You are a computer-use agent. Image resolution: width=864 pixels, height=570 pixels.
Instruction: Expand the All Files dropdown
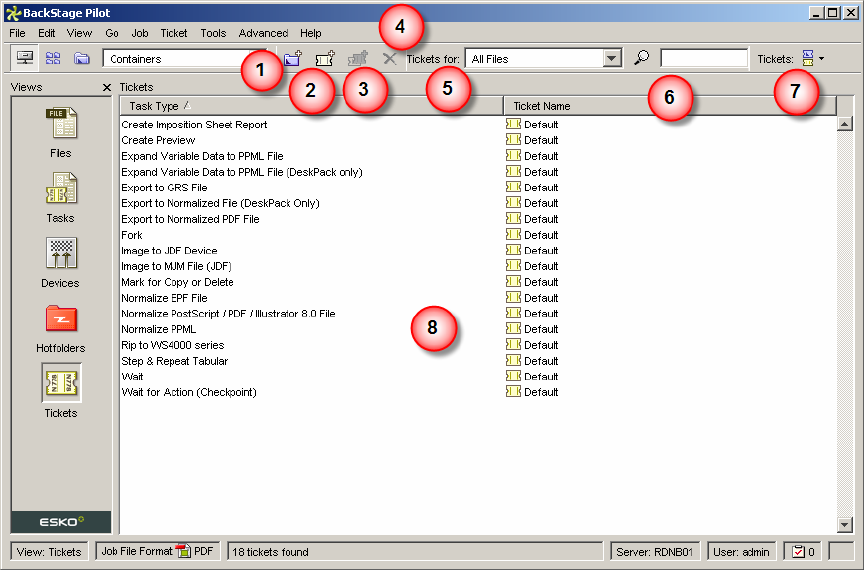[612, 58]
